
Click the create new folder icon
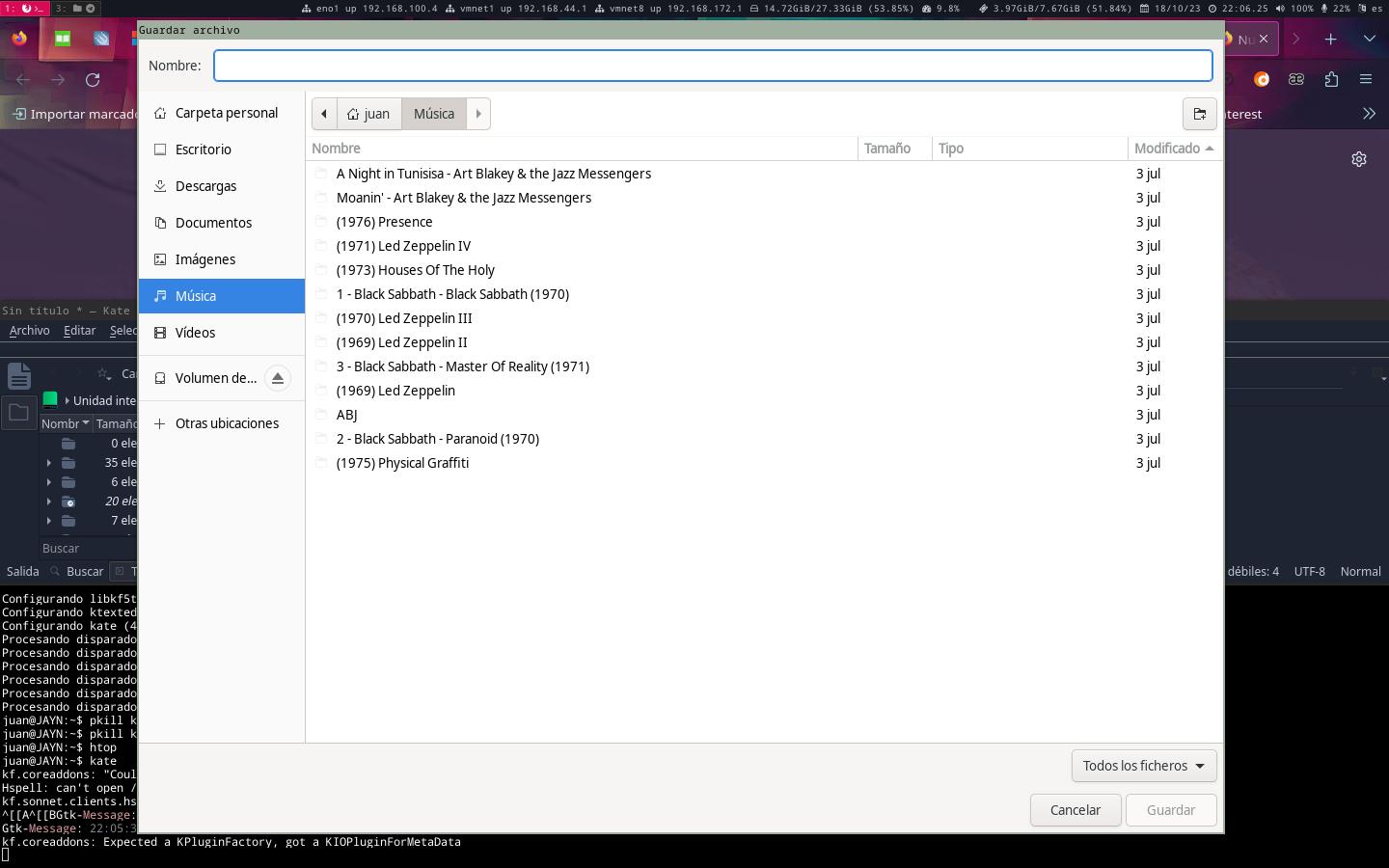click(x=1199, y=114)
